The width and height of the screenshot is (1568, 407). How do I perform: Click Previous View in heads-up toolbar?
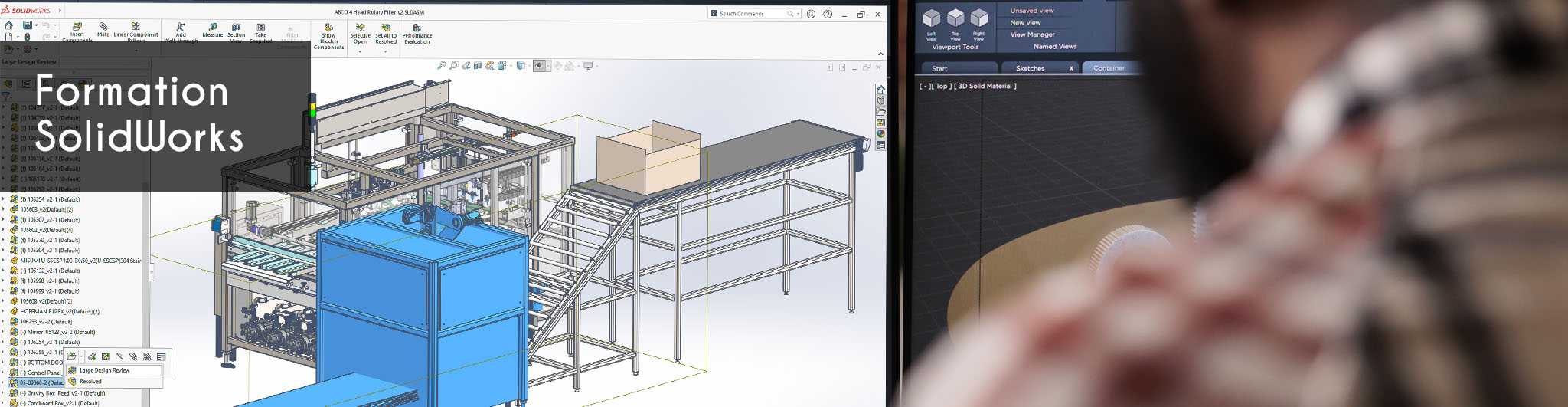(465, 66)
